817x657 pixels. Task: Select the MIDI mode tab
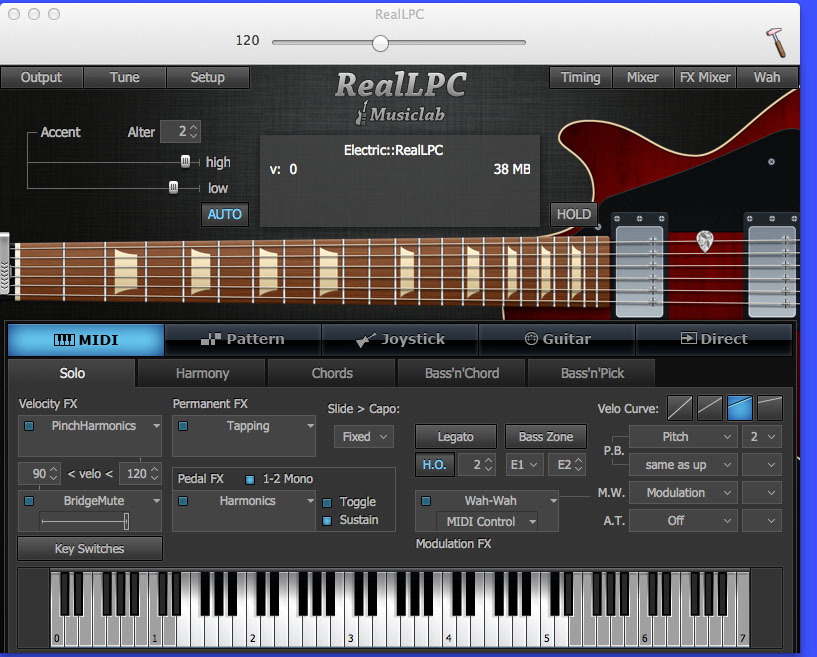coord(86,340)
